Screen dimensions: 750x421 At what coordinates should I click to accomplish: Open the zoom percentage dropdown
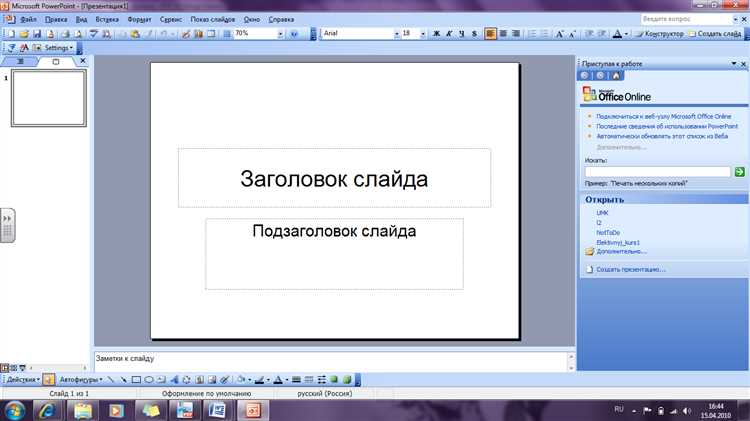click(279, 34)
